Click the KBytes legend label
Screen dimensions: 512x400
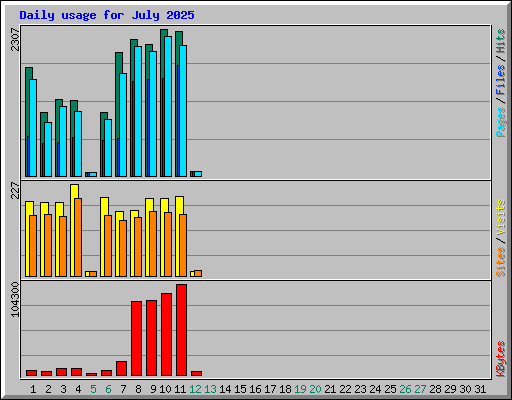[500, 359]
